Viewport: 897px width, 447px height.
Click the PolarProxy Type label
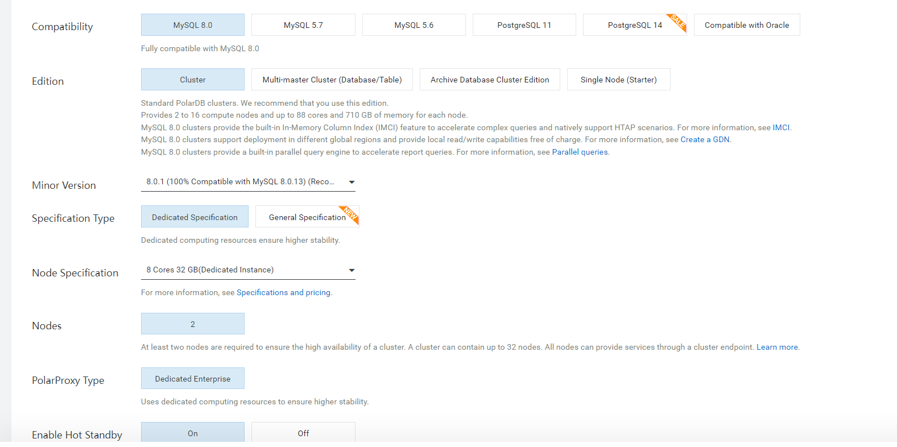point(68,381)
